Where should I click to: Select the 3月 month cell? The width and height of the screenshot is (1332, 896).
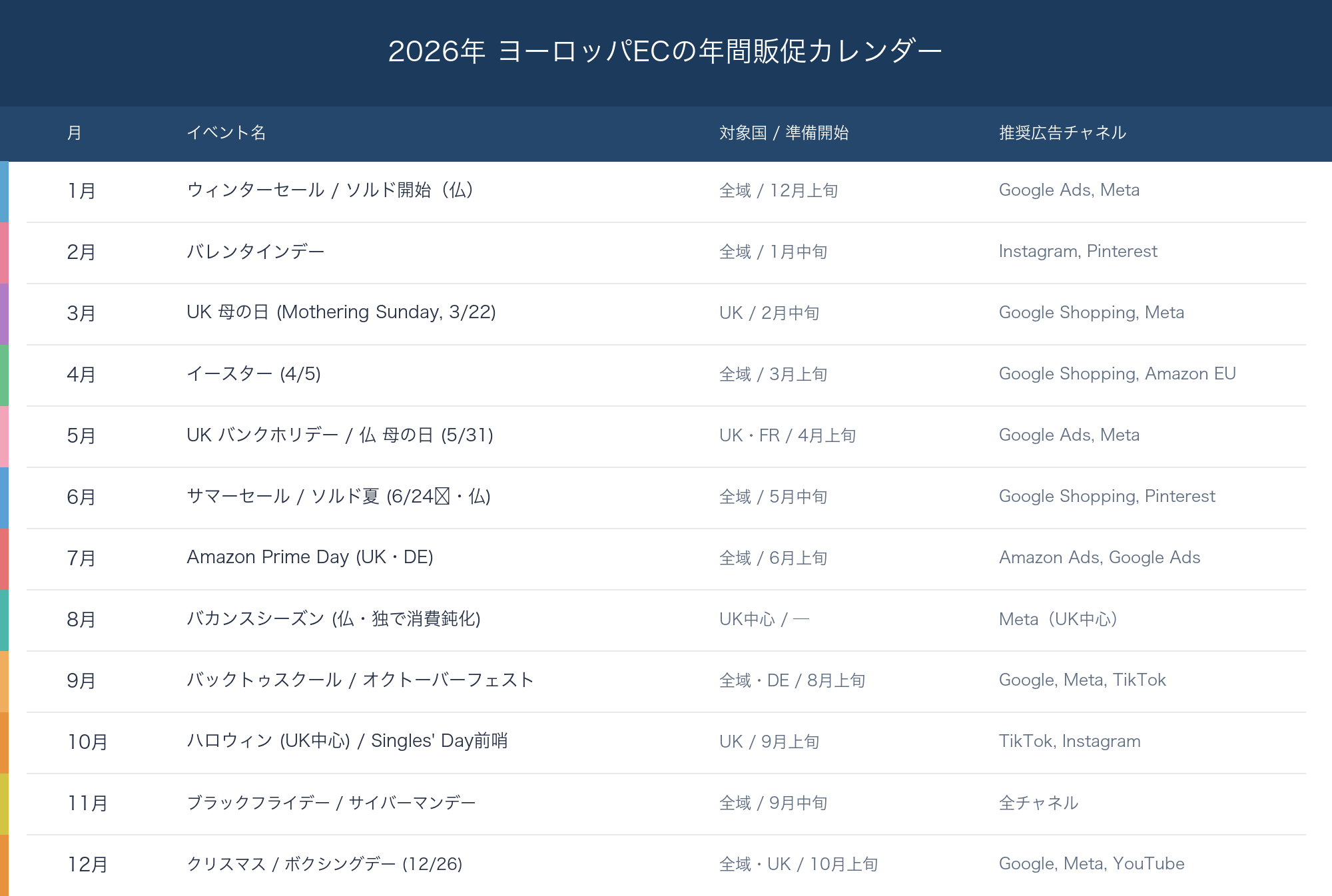(81, 314)
